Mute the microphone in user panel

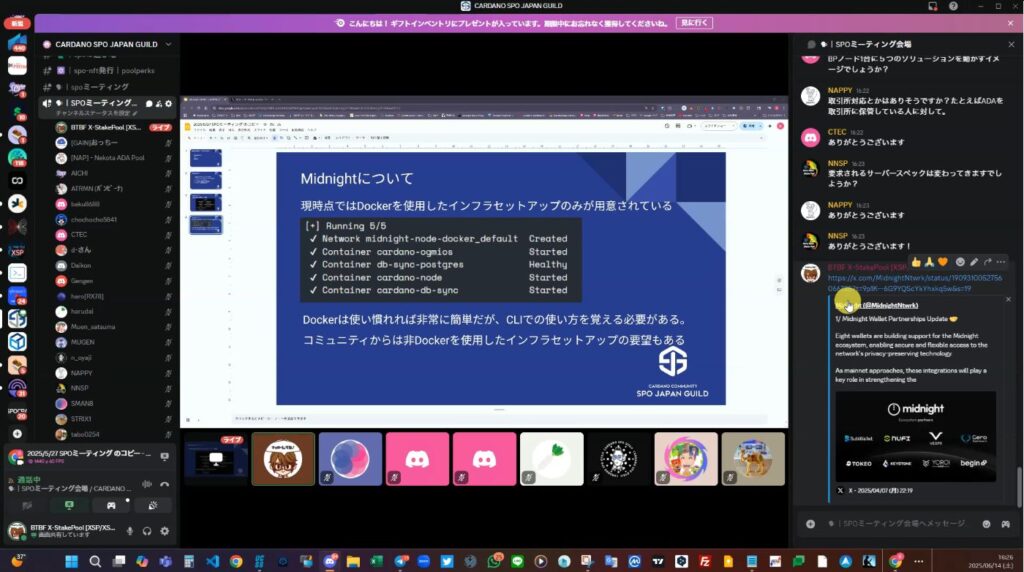click(130, 531)
